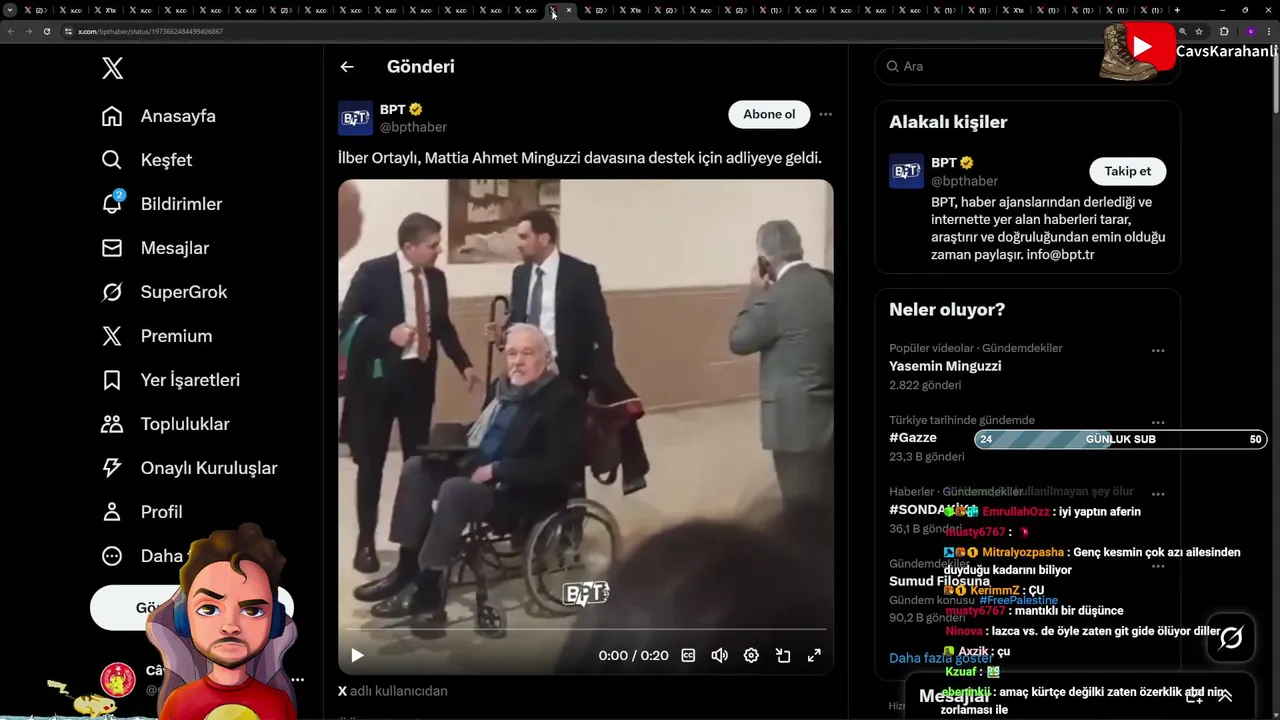Screen dimensions: 1280x720
Task: Enter video fullscreen mode
Action: [x=814, y=656]
